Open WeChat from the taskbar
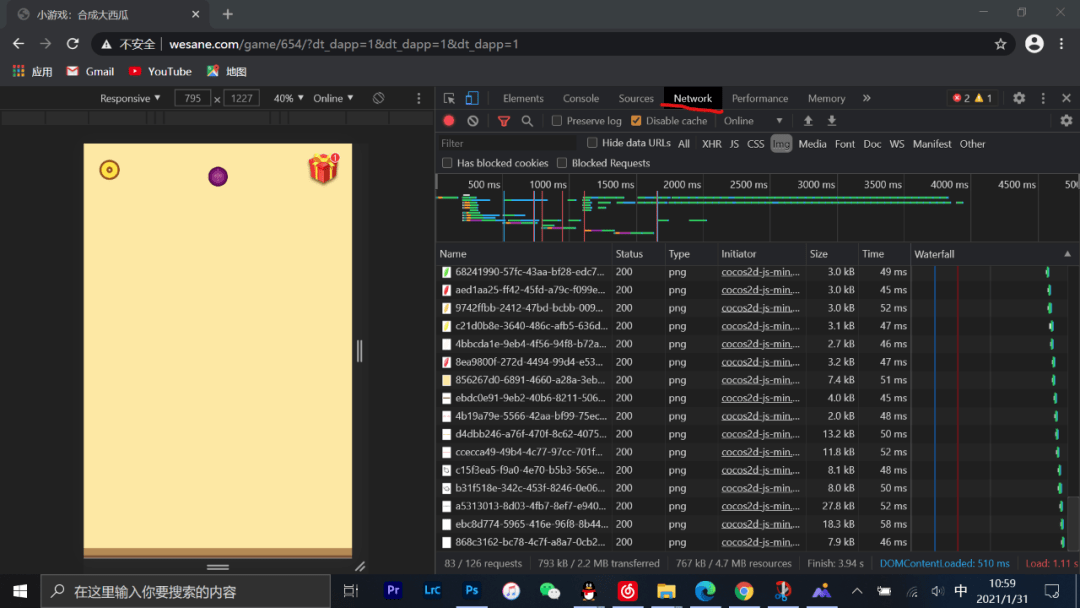The height and width of the screenshot is (608, 1080). pyautogui.click(x=550, y=591)
